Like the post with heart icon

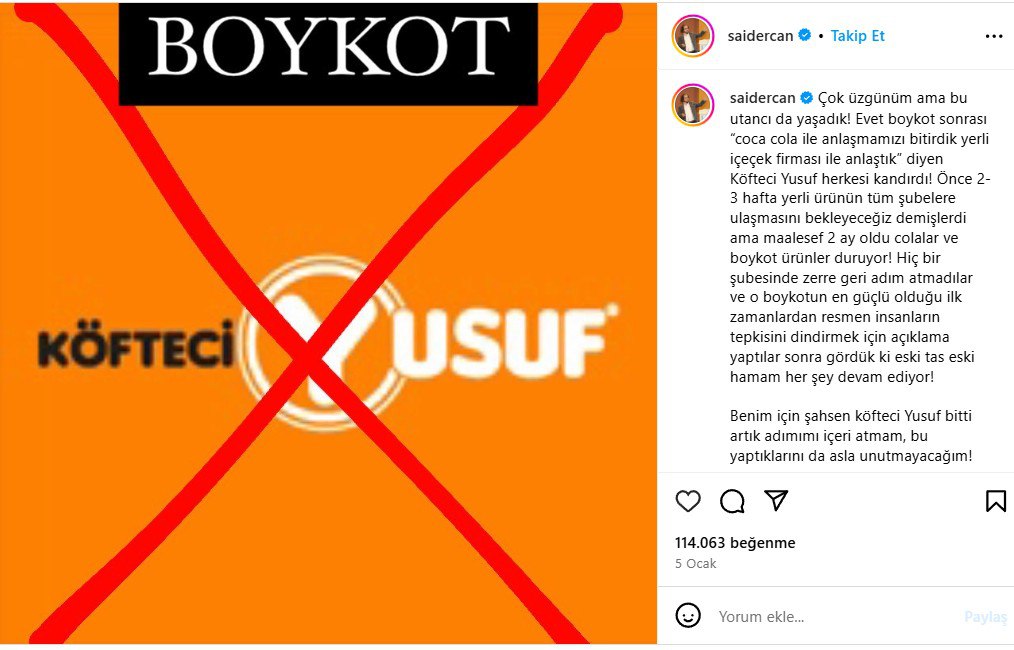(688, 501)
